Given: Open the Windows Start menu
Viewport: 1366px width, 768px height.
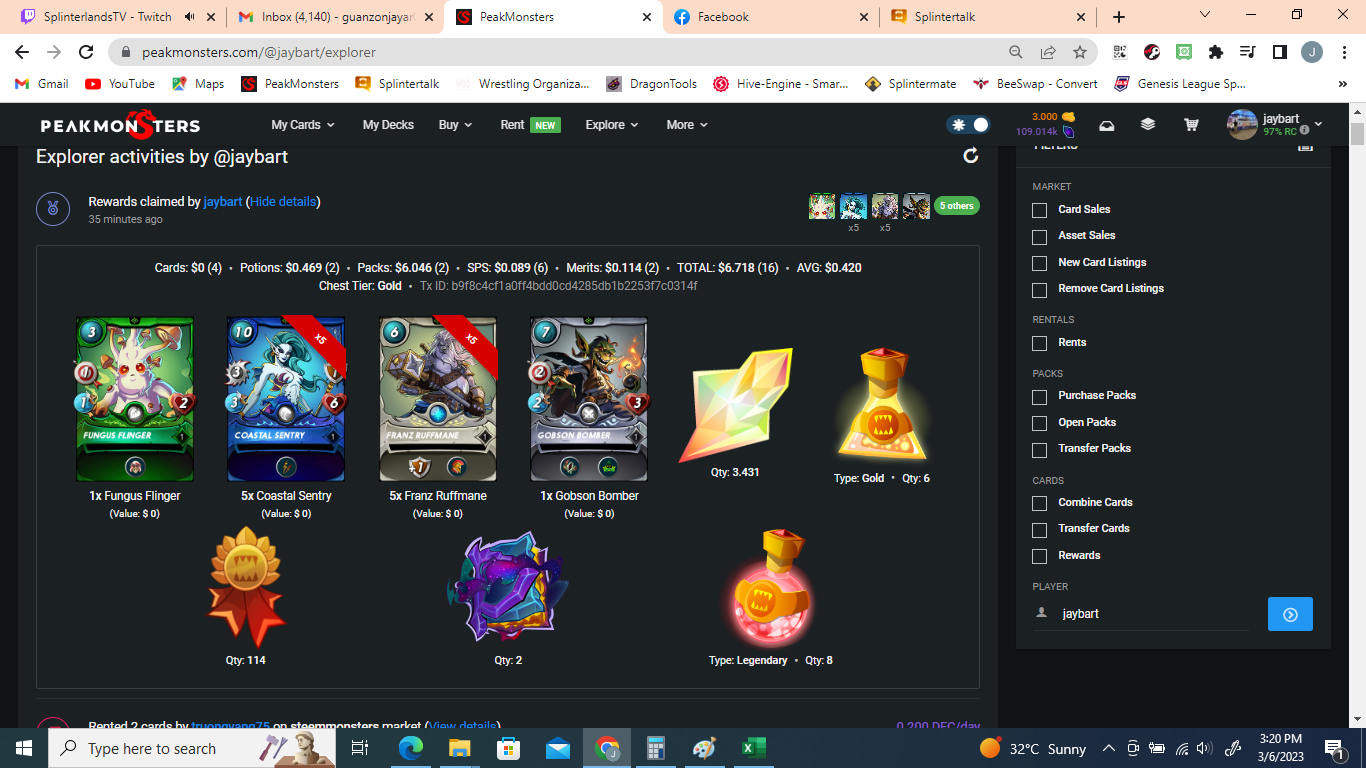Looking at the screenshot, I should coord(24,748).
